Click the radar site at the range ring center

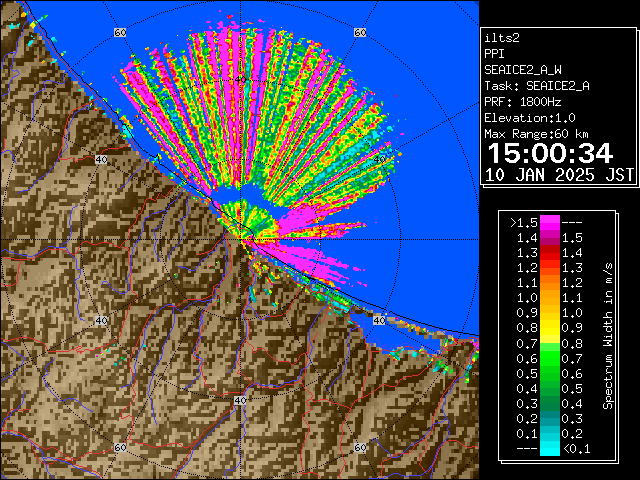pyautogui.click(x=240, y=239)
